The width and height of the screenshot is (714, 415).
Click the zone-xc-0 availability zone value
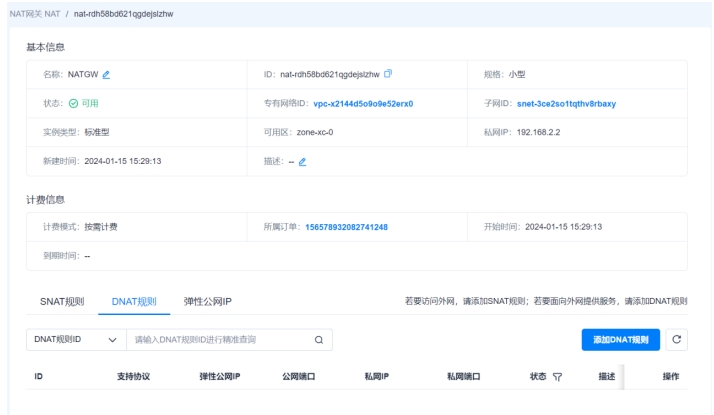tap(315, 133)
